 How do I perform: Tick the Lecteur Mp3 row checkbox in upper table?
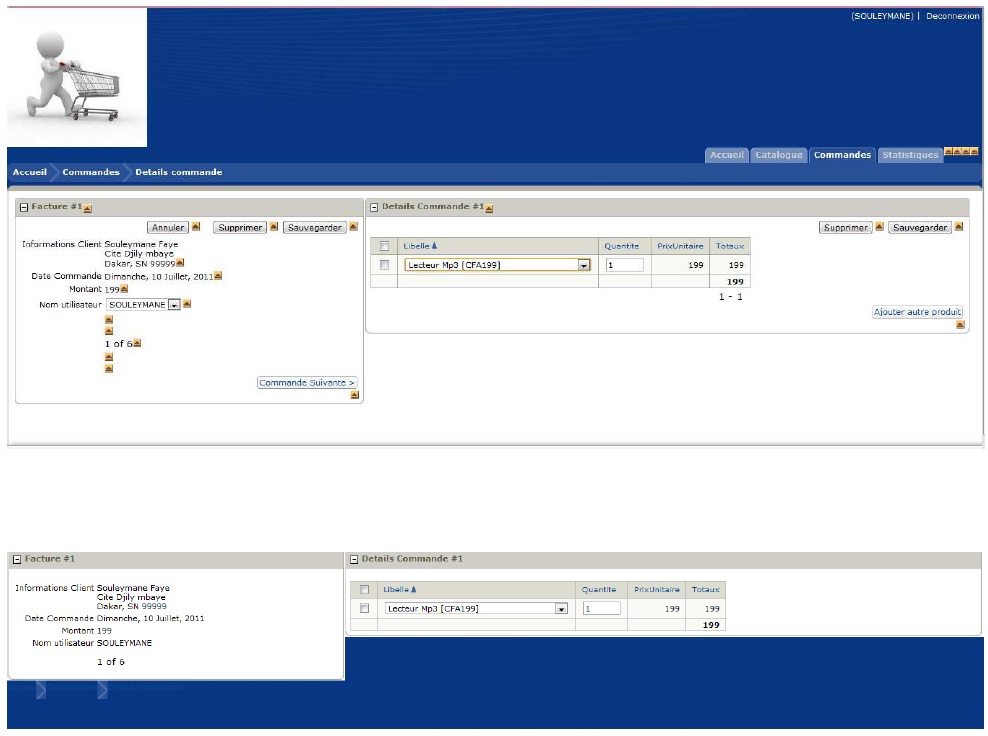(384, 265)
